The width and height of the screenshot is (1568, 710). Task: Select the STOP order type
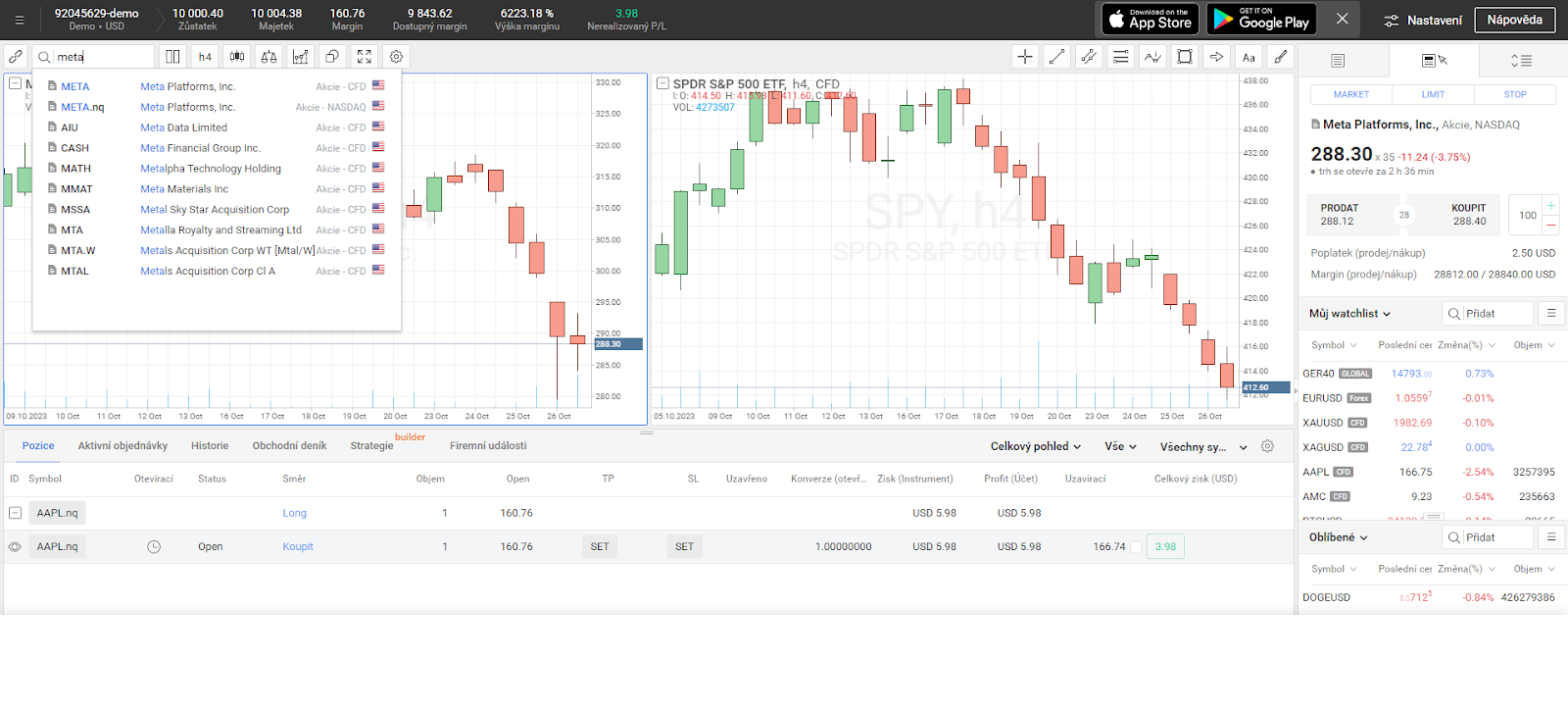1515,94
